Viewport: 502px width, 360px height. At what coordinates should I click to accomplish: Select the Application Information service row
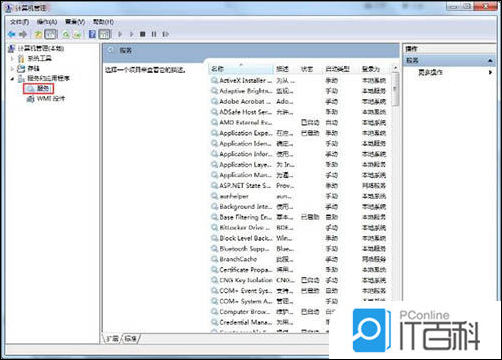299,154
